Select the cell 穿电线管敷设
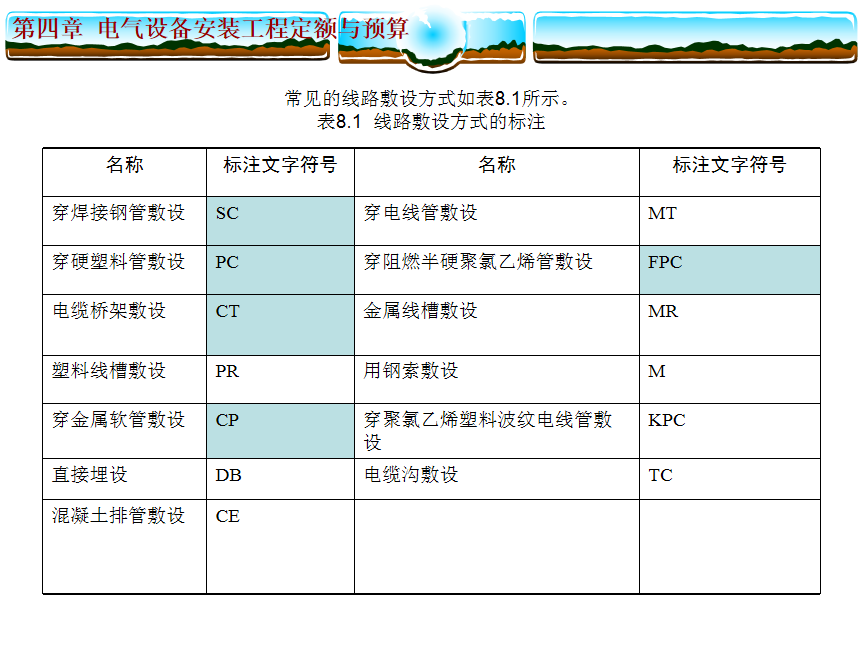The image size is (861, 645). tap(497, 221)
